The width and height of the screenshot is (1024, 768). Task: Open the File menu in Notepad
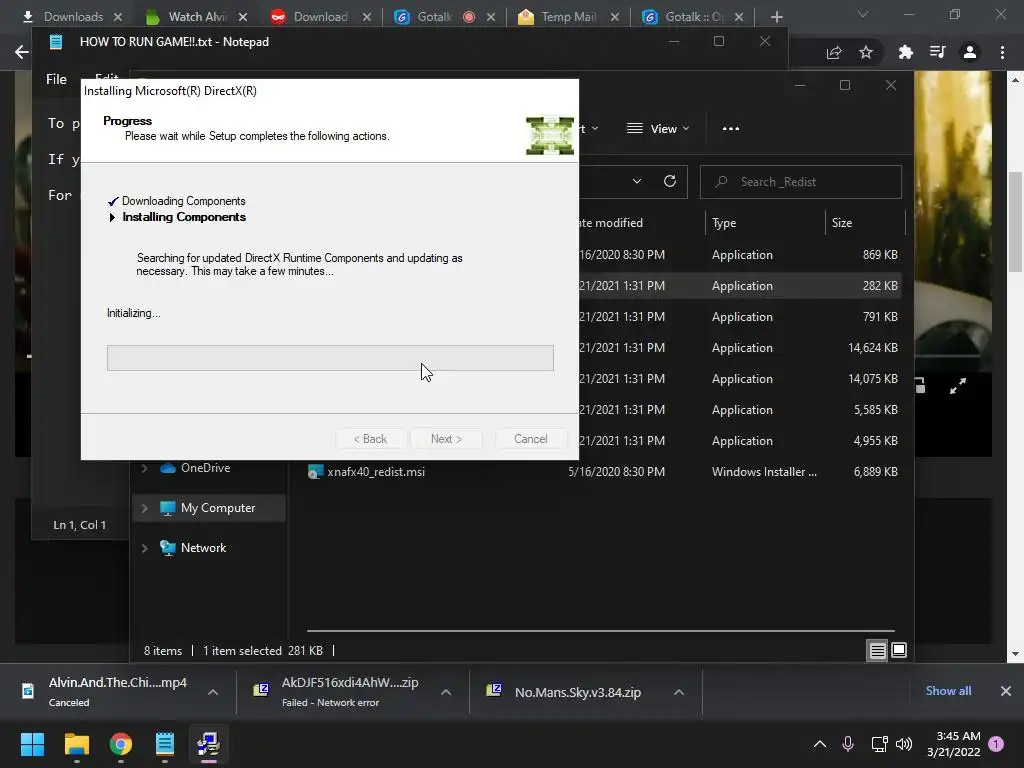click(x=56, y=79)
